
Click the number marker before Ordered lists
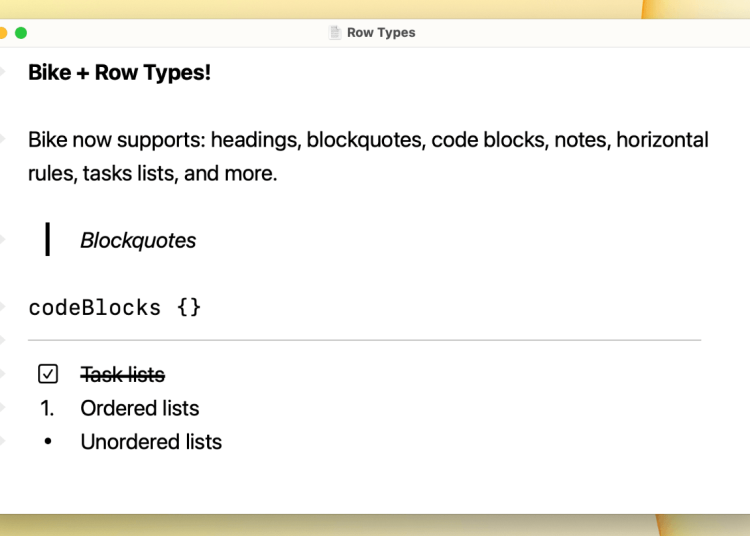point(47,408)
